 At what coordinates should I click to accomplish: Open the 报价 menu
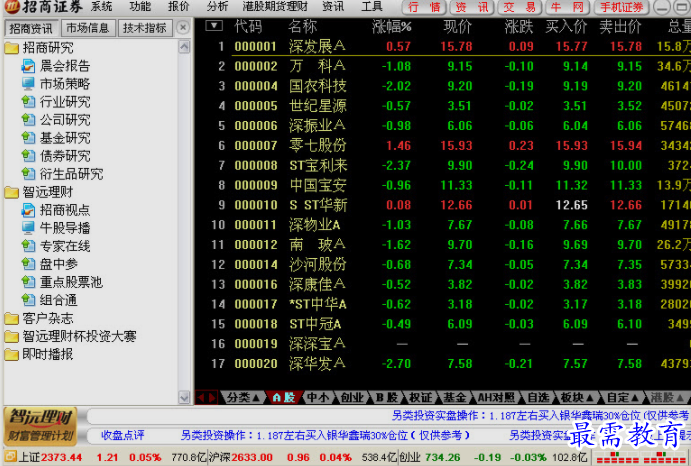pos(178,7)
